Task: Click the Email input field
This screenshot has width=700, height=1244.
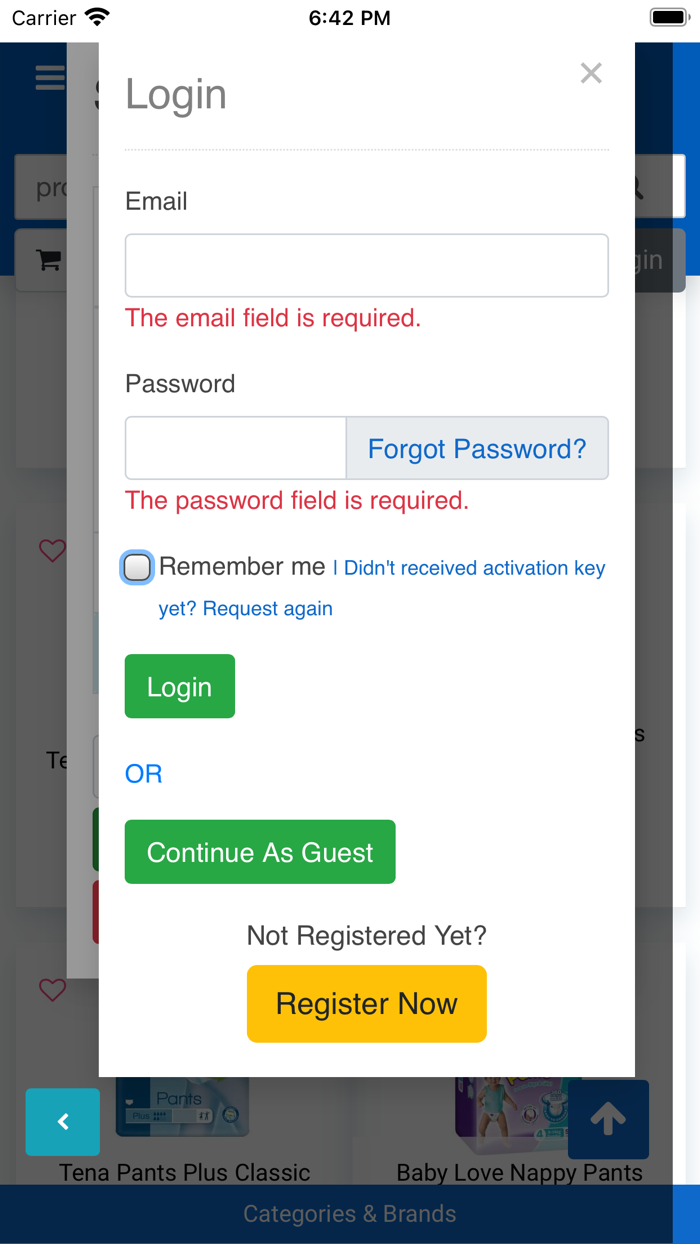Action: [366, 266]
